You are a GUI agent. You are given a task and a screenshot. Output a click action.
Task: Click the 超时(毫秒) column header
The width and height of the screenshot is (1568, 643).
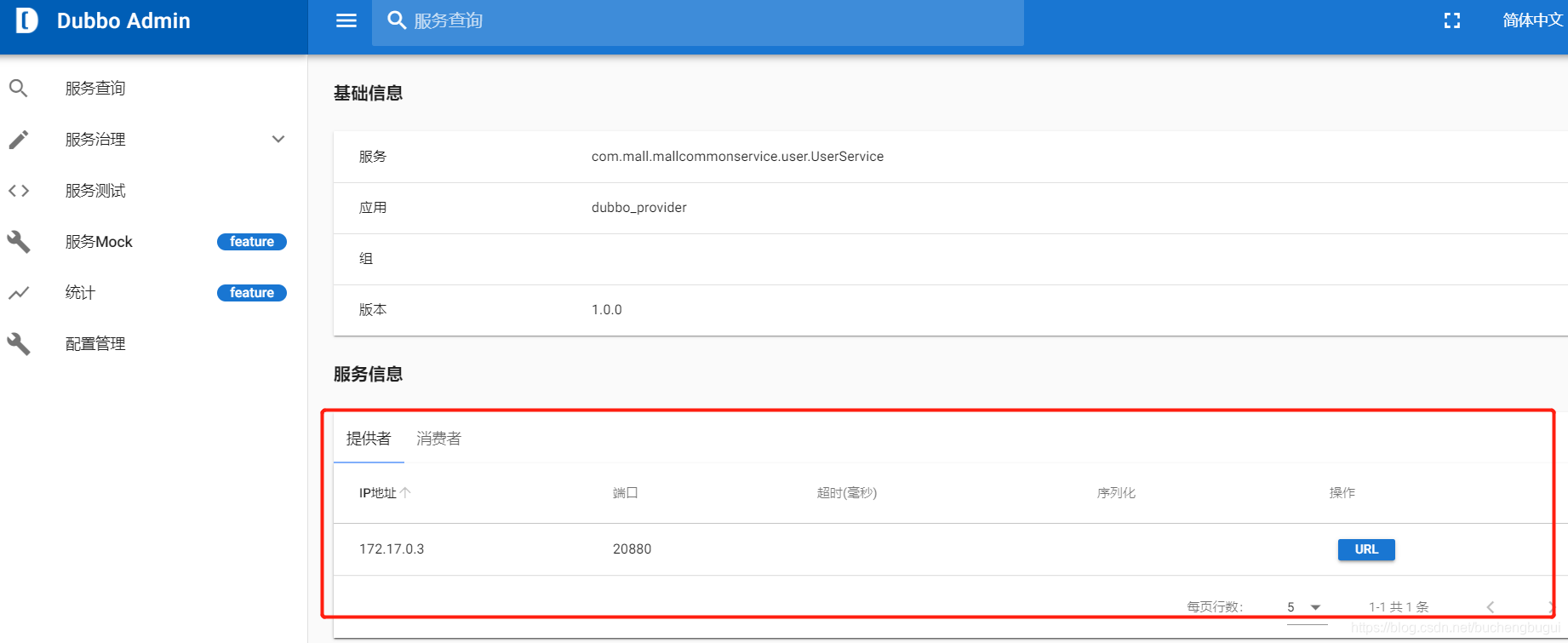847,493
